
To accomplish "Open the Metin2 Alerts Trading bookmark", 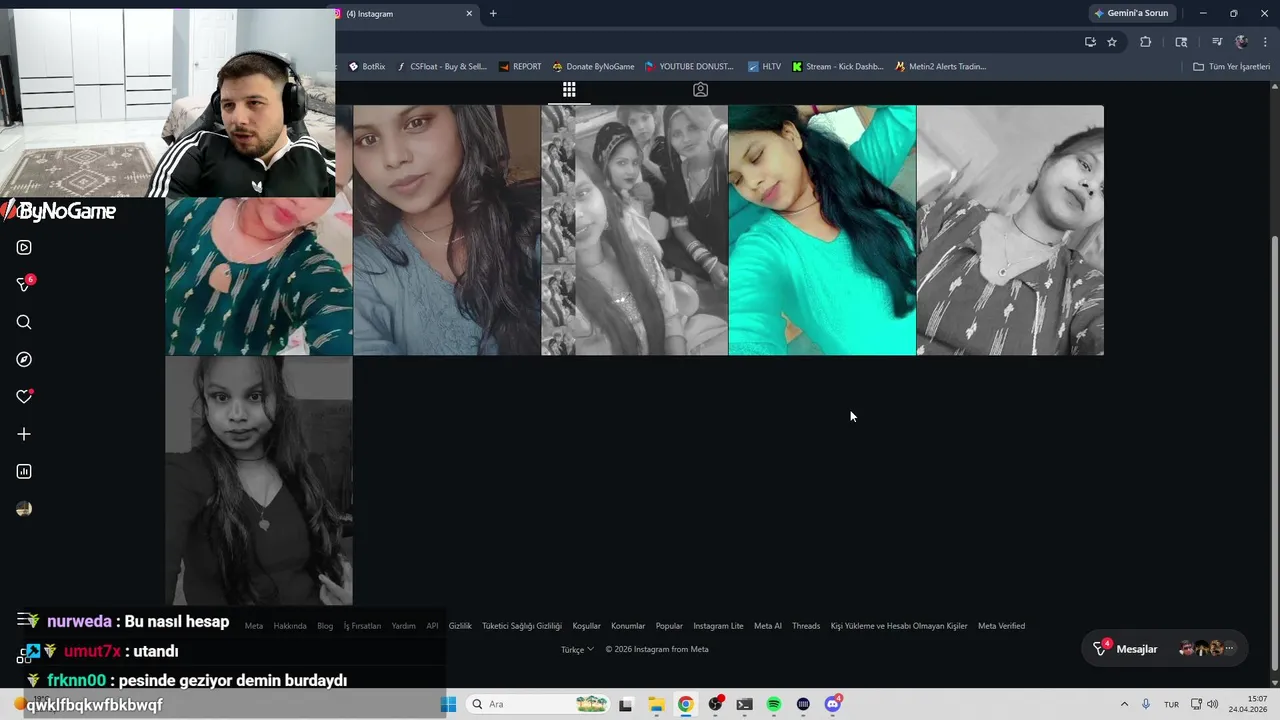I will click(x=940, y=67).
